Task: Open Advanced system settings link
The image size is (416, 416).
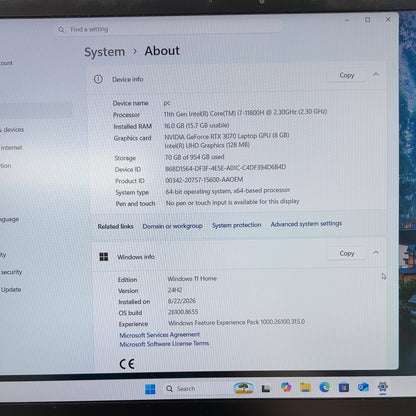Action: click(x=306, y=224)
